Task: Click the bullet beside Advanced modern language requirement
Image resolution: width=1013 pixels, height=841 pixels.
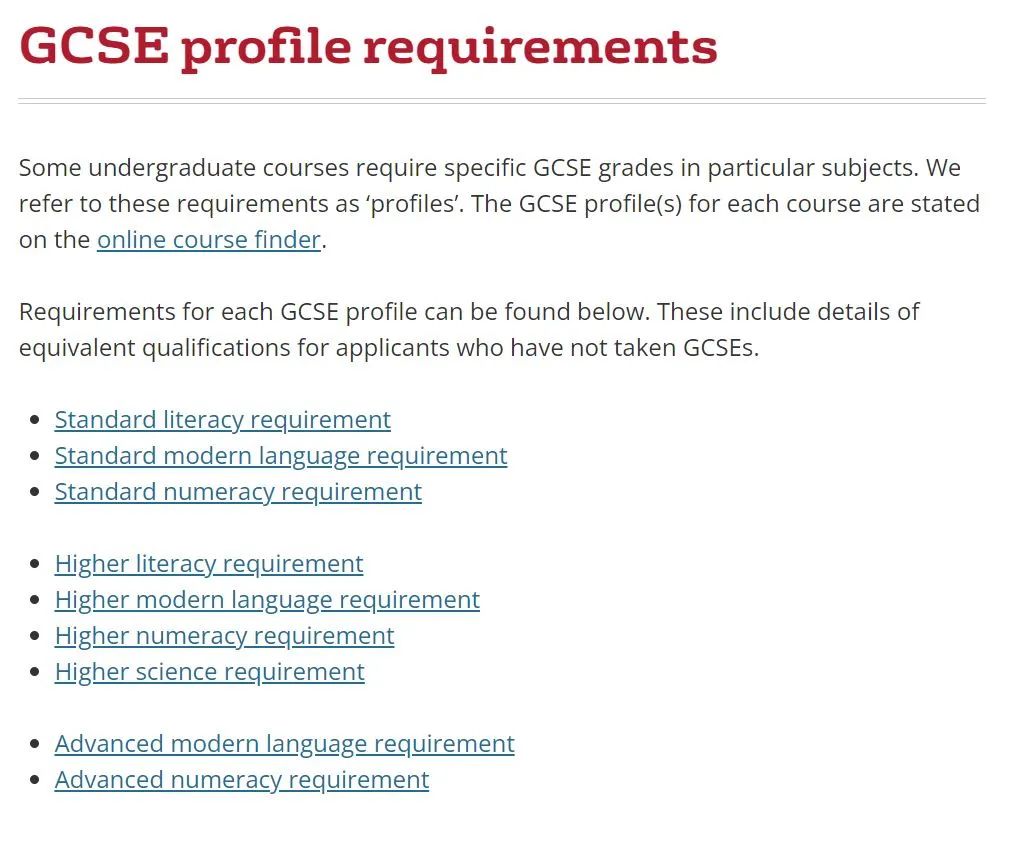Action: (x=36, y=745)
